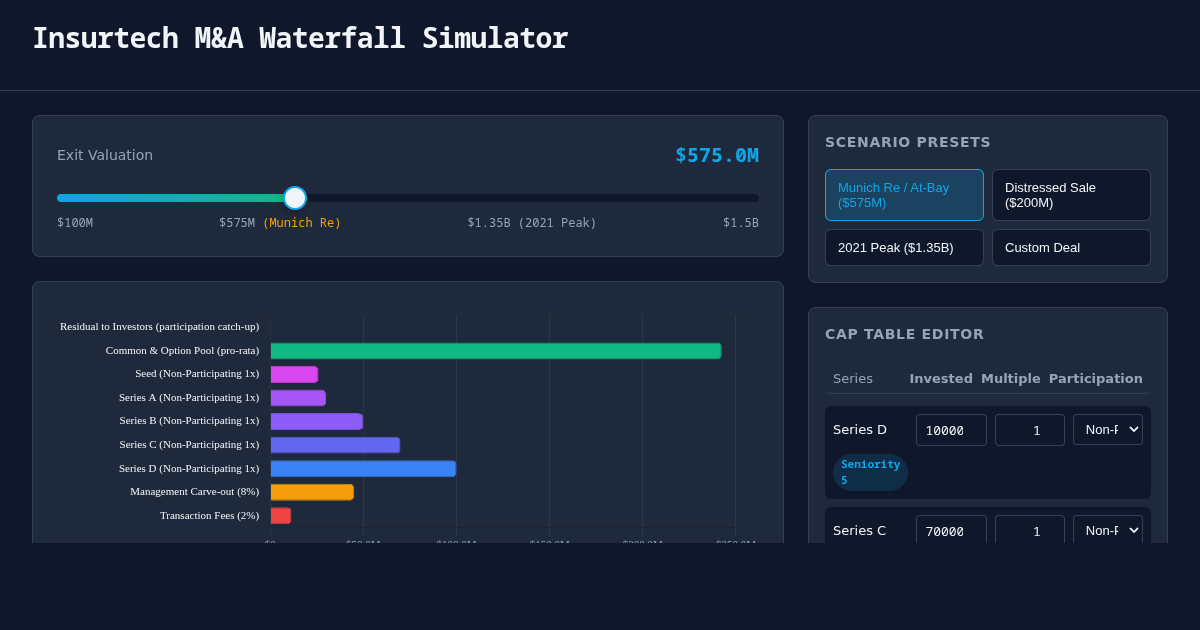
Task: Click the 'Participation' column header
Action: click(1096, 378)
